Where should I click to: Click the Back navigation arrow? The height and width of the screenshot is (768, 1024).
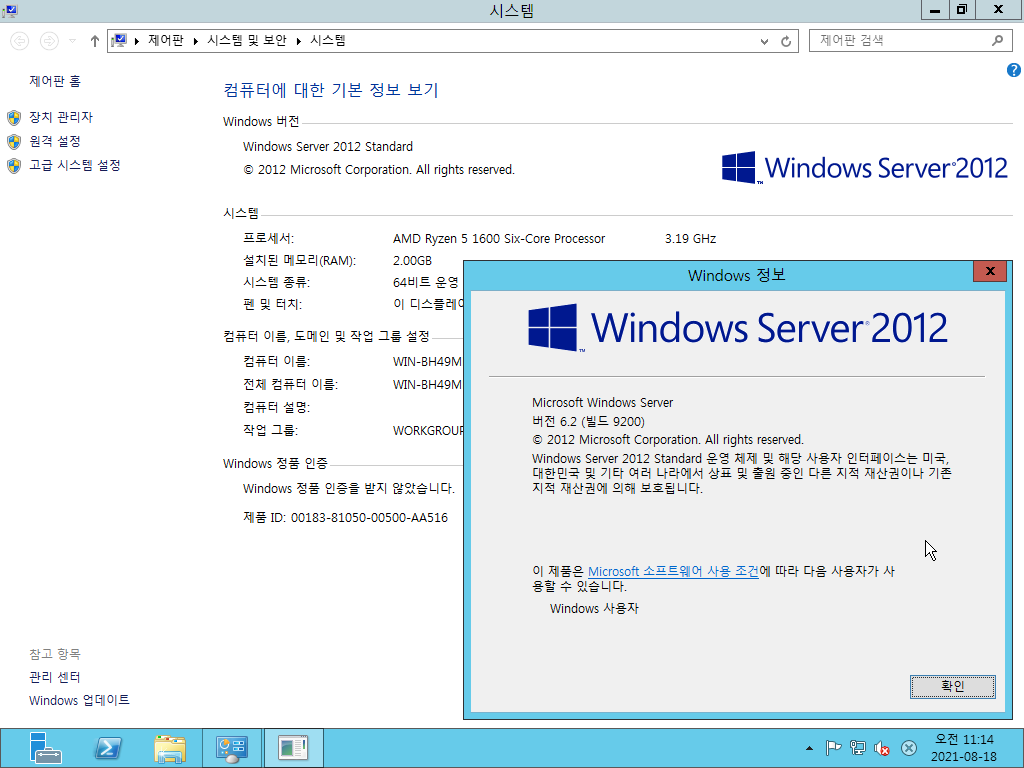[20, 41]
